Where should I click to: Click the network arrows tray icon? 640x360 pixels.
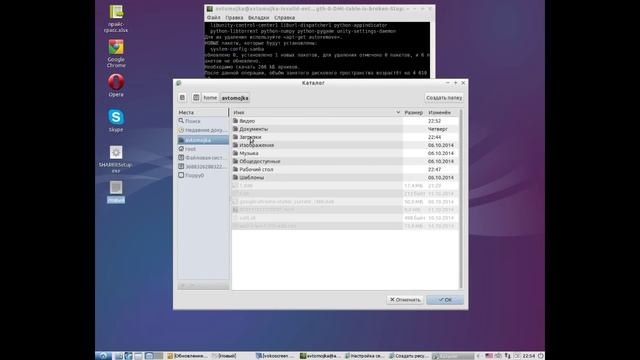[x=508, y=356]
